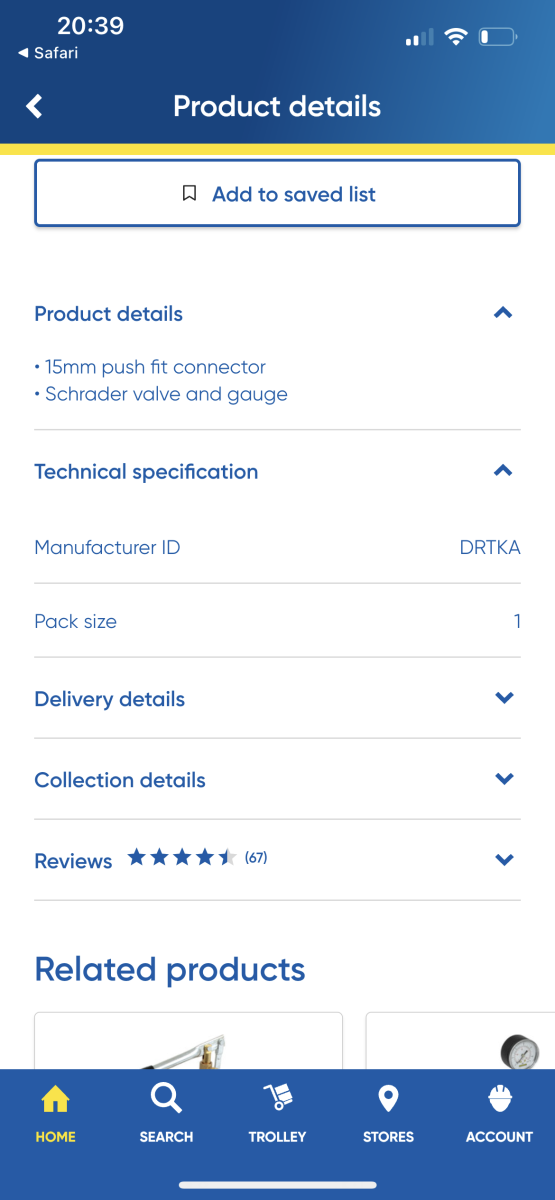Open Home tab house icon
Image resolution: width=555 pixels, height=1200 pixels.
point(55,1100)
